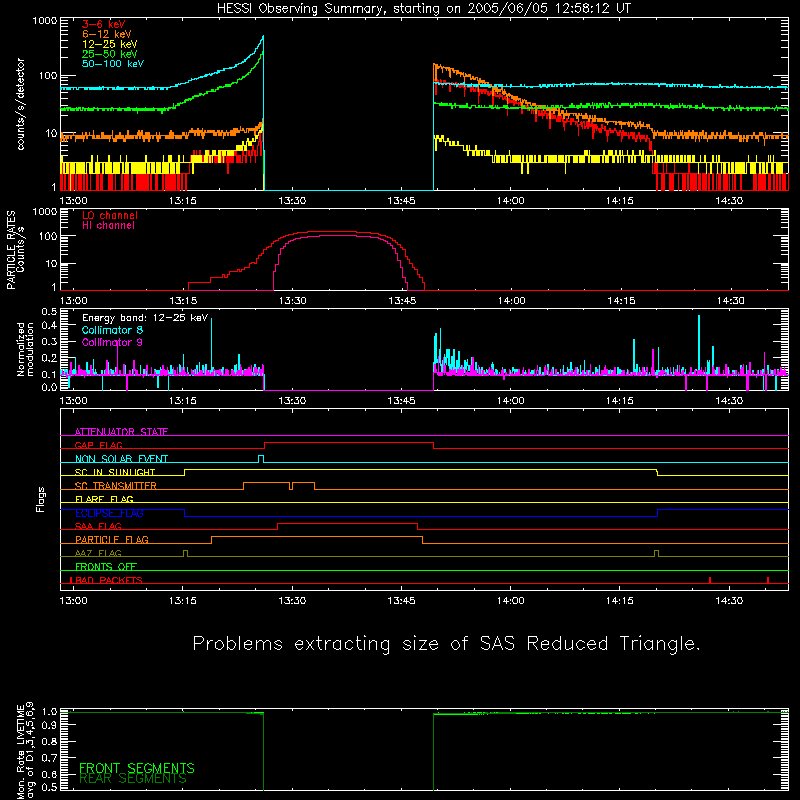Click the HI channel particle rate plateau
Screen dimensions: 800x800
click(x=339, y=236)
